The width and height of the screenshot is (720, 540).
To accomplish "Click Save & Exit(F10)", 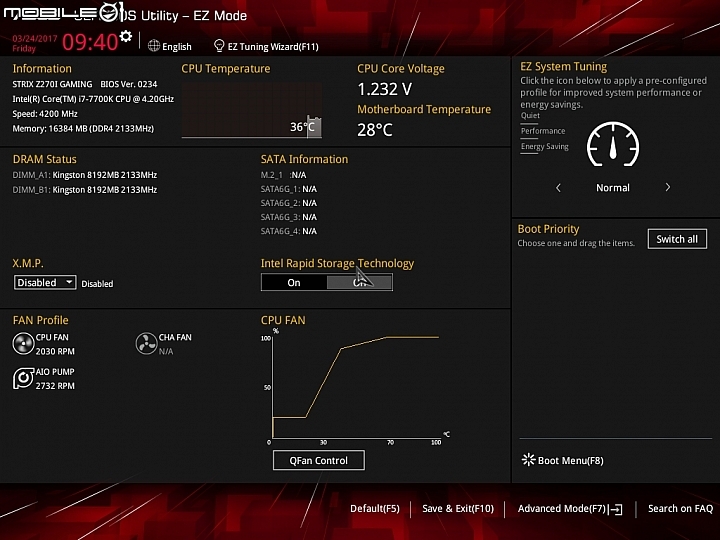I will pyautogui.click(x=458, y=508).
